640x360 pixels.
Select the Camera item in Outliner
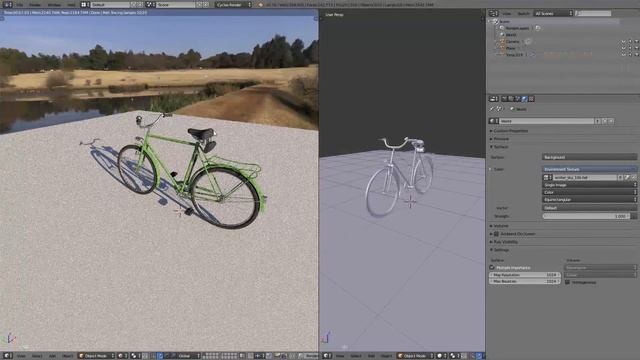point(512,42)
